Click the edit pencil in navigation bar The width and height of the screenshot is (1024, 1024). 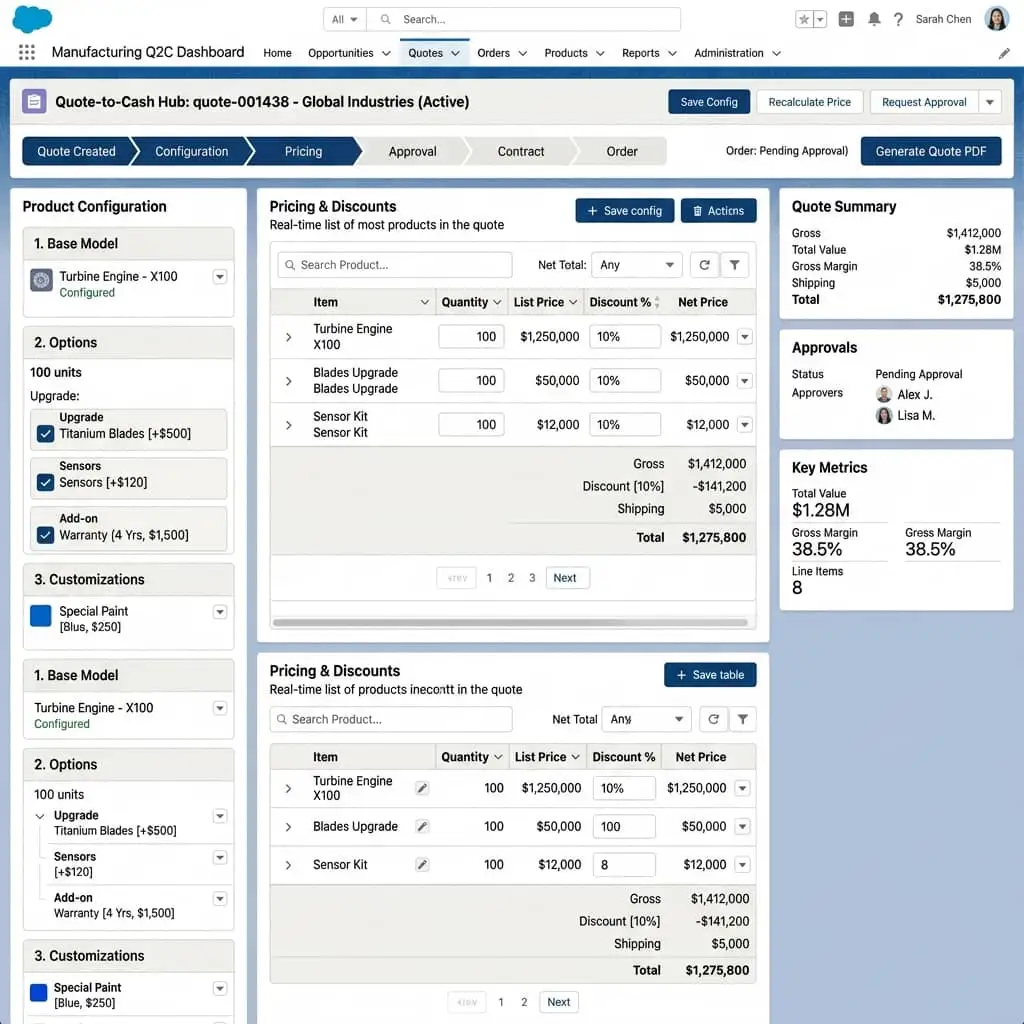tap(1004, 54)
